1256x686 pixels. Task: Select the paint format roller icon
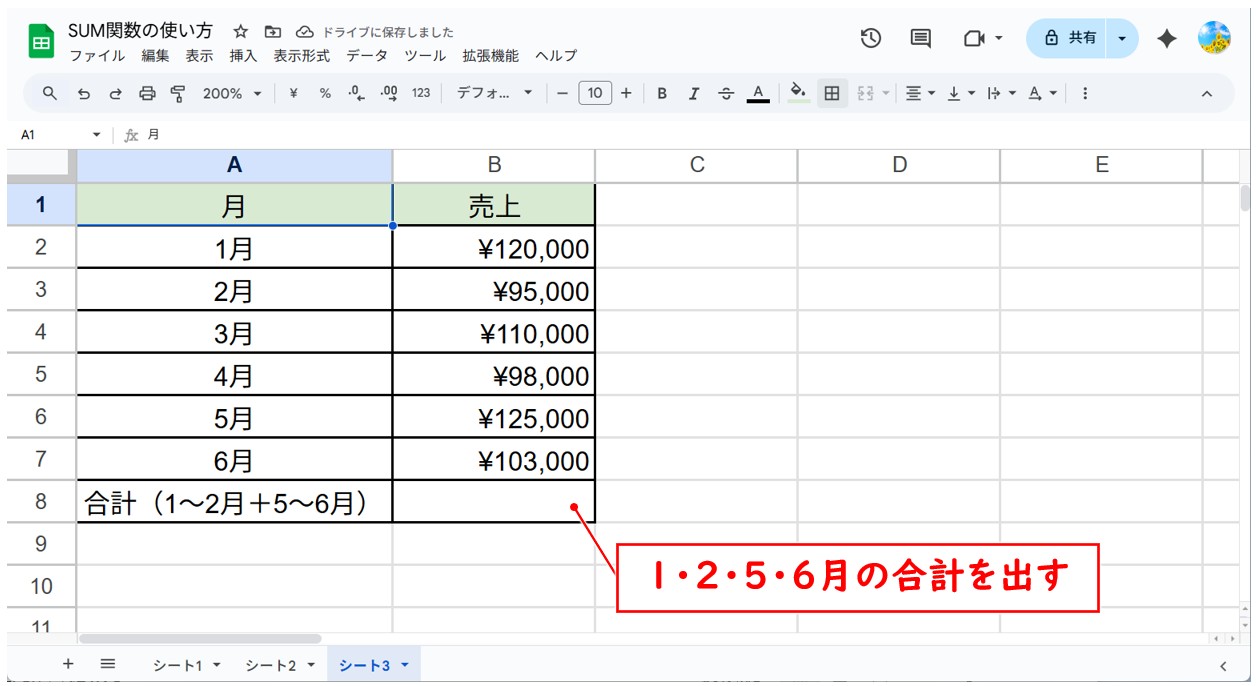(178, 93)
